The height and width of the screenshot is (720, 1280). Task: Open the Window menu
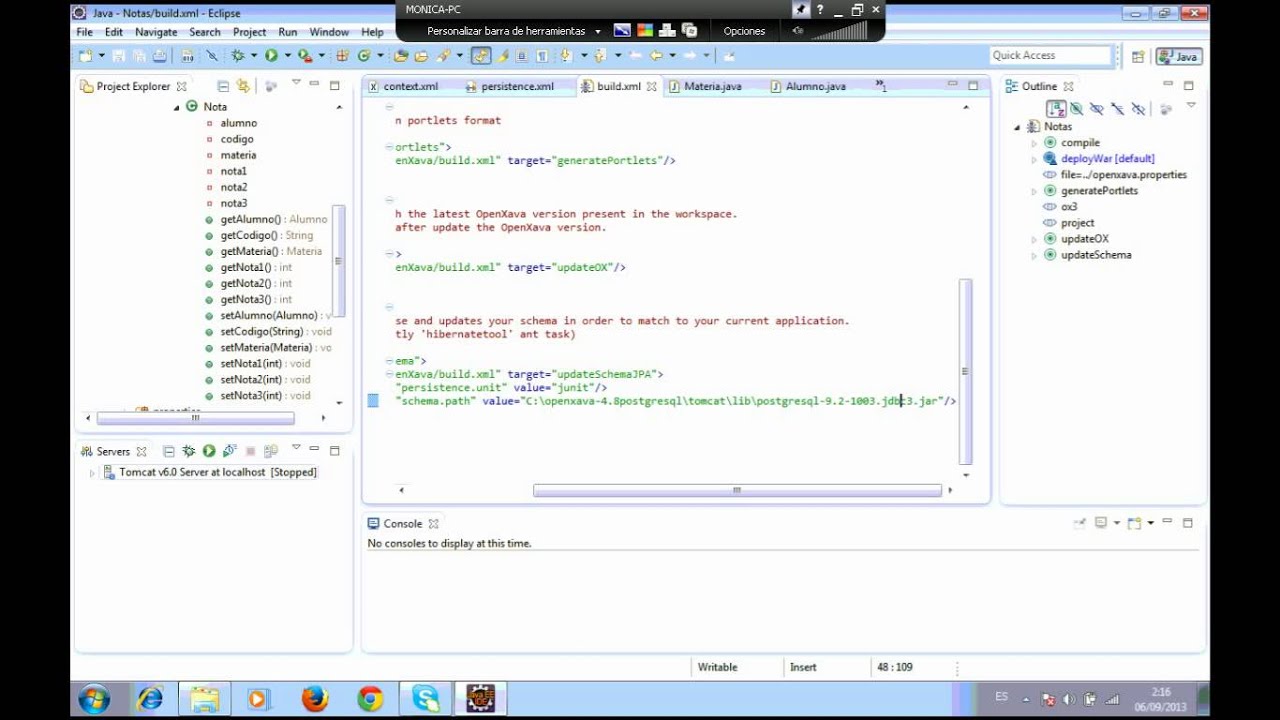pyautogui.click(x=329, y=32)
